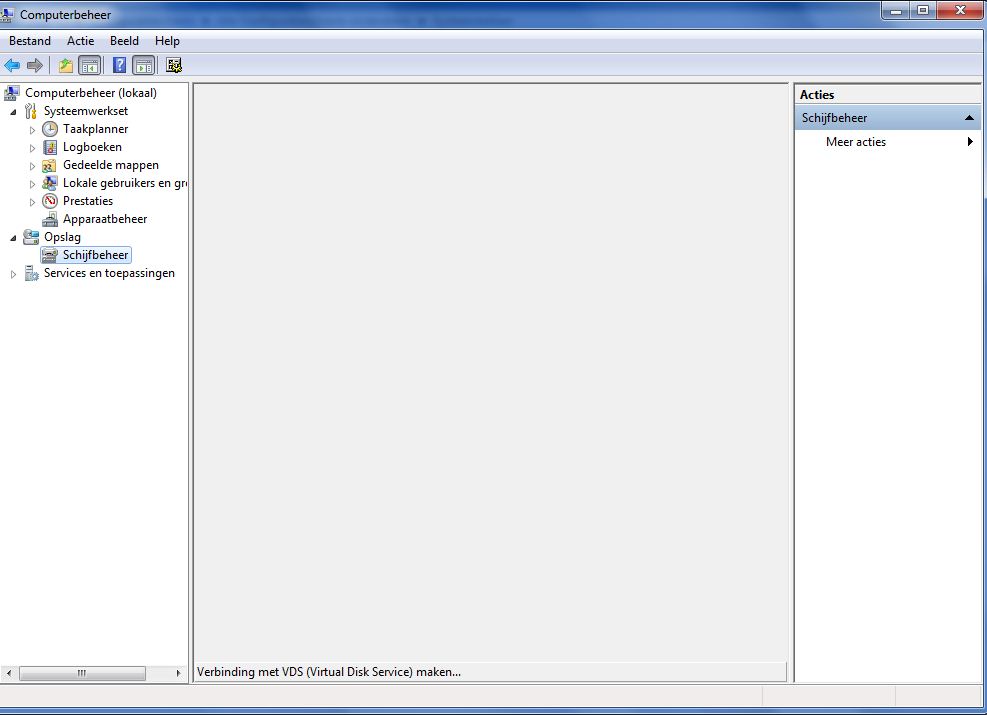Collapse the Systeemwerkset node

[13, 112]
